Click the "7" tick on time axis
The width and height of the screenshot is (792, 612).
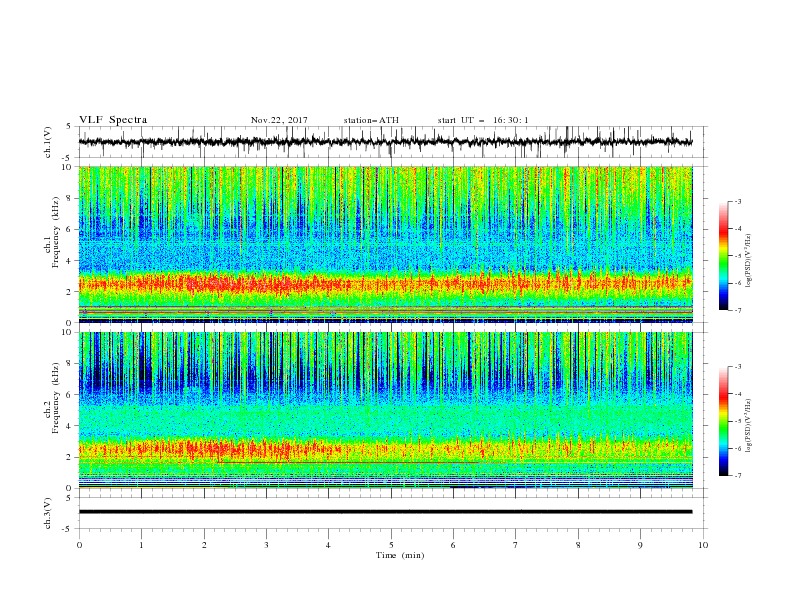[x=516, y=545]
